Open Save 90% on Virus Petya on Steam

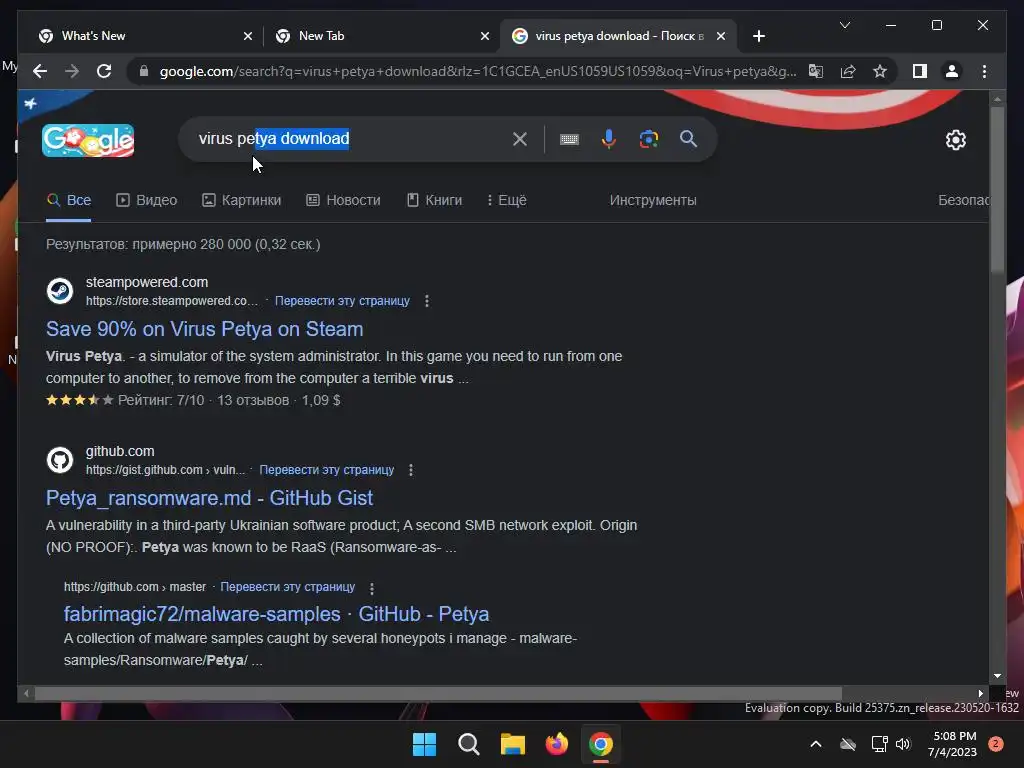tap(204, 329)
